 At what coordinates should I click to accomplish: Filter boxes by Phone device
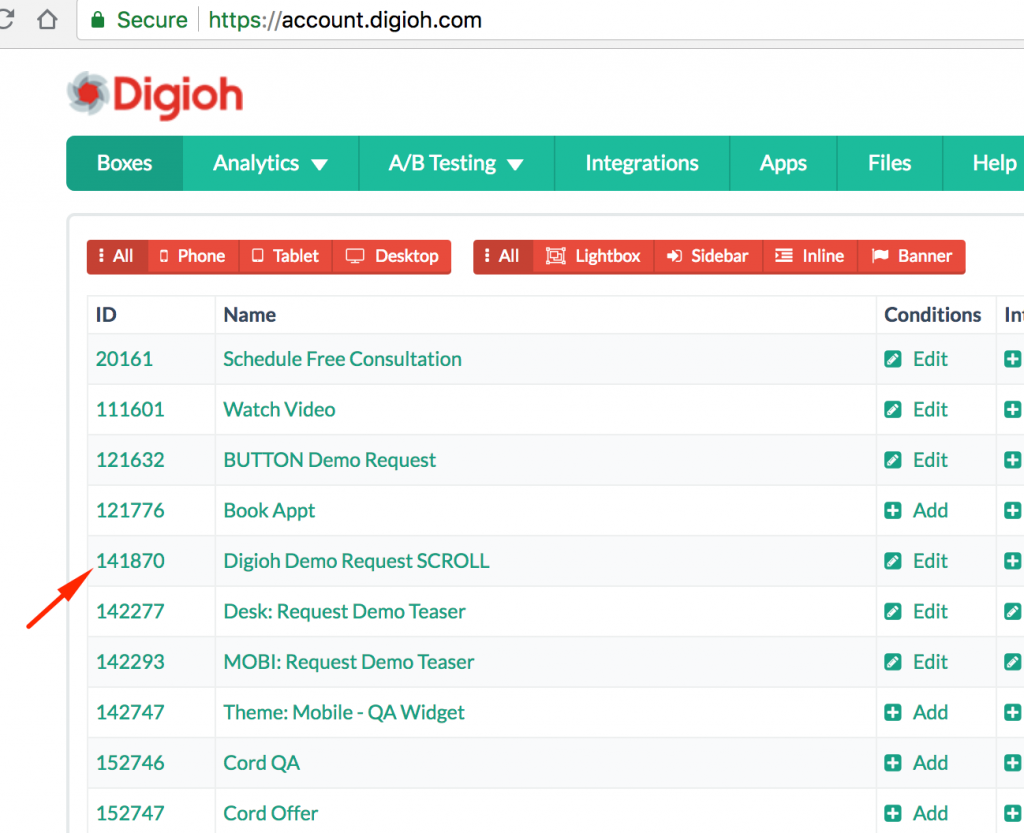(193, 257)
